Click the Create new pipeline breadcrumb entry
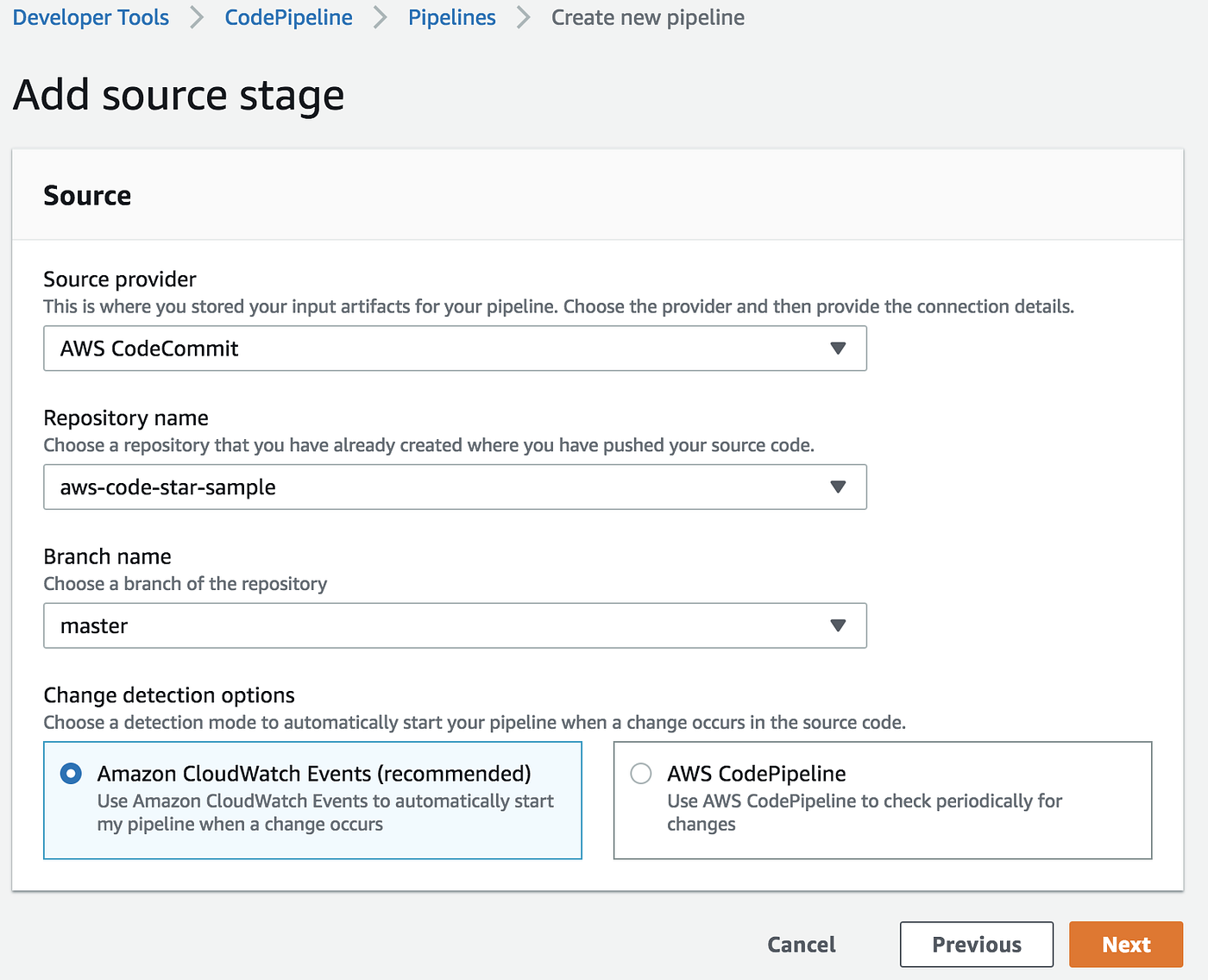Image resolution: width=1208 pixels, height=980 pixels. tap(647, 17)
